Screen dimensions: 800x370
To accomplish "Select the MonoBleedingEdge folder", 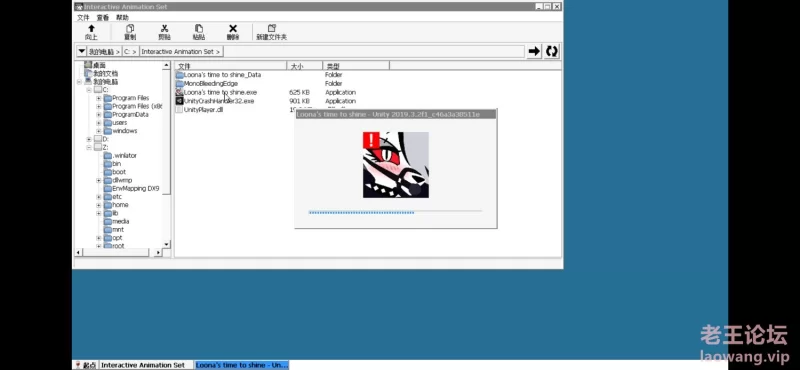I will point(211,83).
